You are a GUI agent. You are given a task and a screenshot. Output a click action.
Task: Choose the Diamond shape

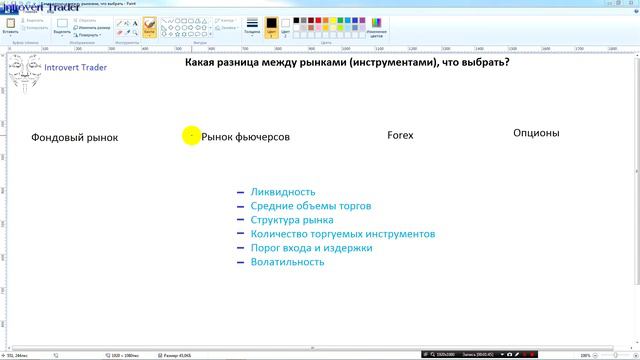pyautogui.click(x=171, y=28)
